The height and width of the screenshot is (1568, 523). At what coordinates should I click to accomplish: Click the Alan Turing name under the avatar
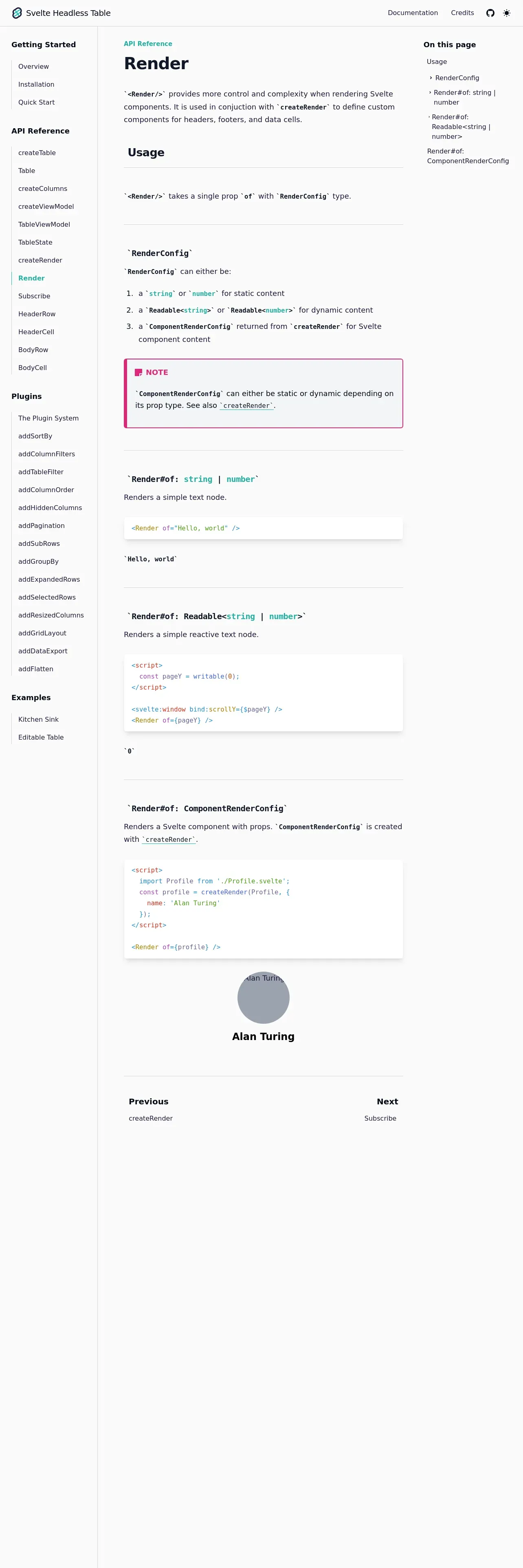point(263,1037)
